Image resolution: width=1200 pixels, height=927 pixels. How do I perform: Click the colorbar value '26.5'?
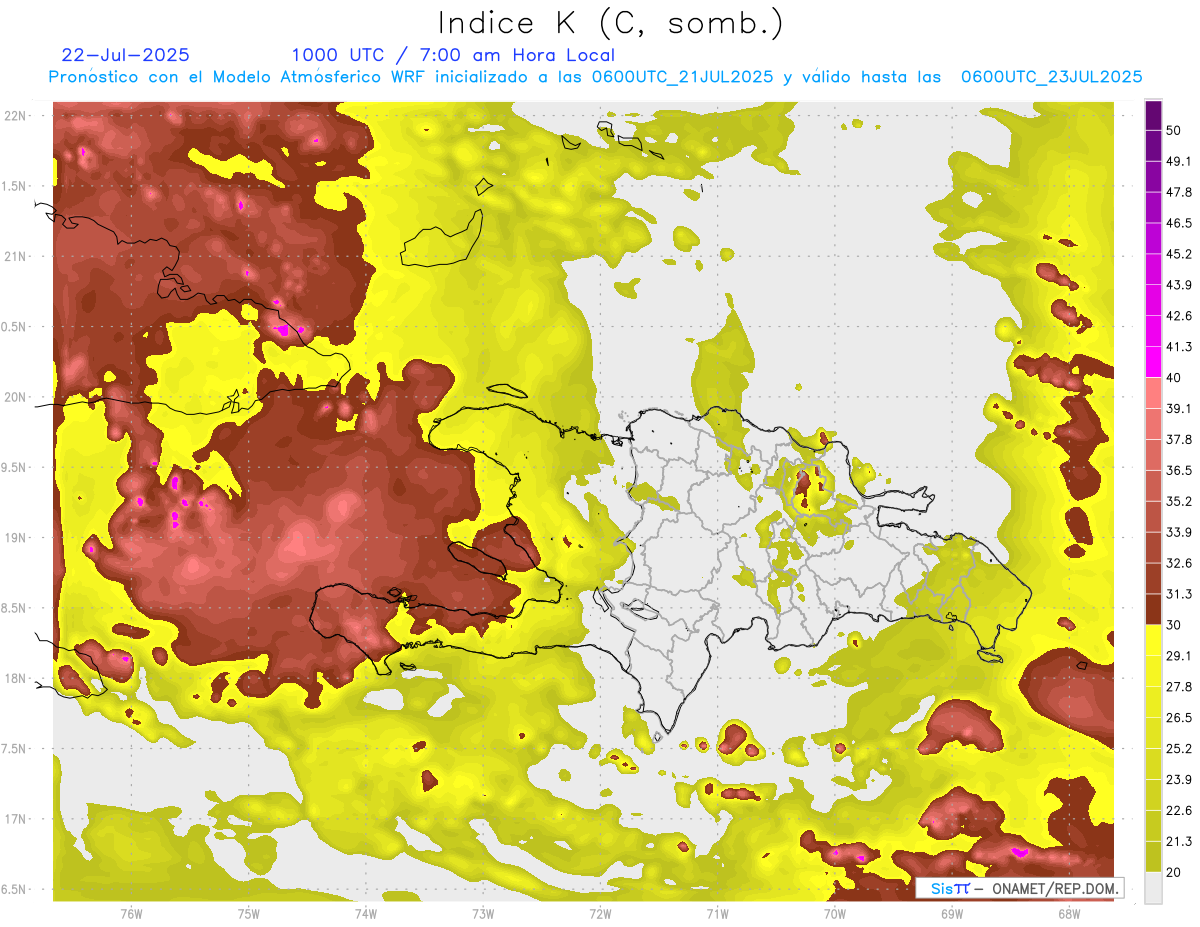click(1179, 718)
